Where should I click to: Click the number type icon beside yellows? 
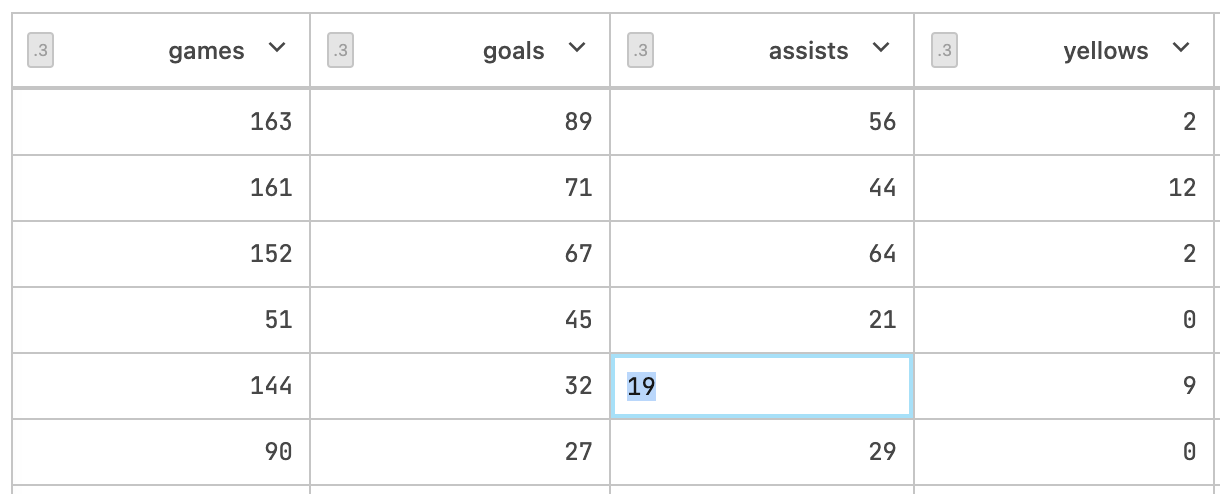coord(944,50)
